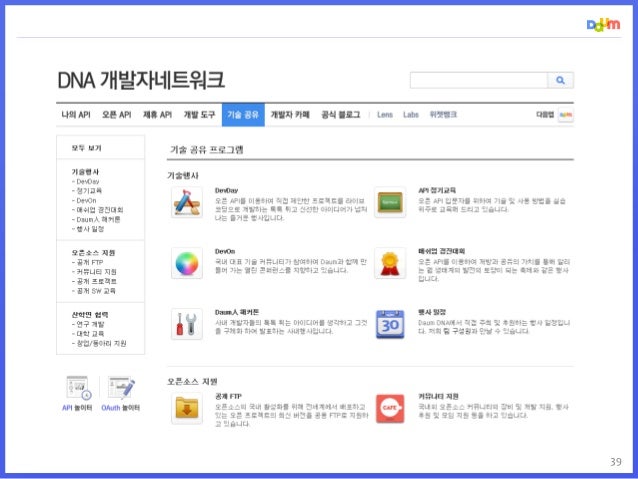Click the API 놀이터 text label

pos(77,408)
